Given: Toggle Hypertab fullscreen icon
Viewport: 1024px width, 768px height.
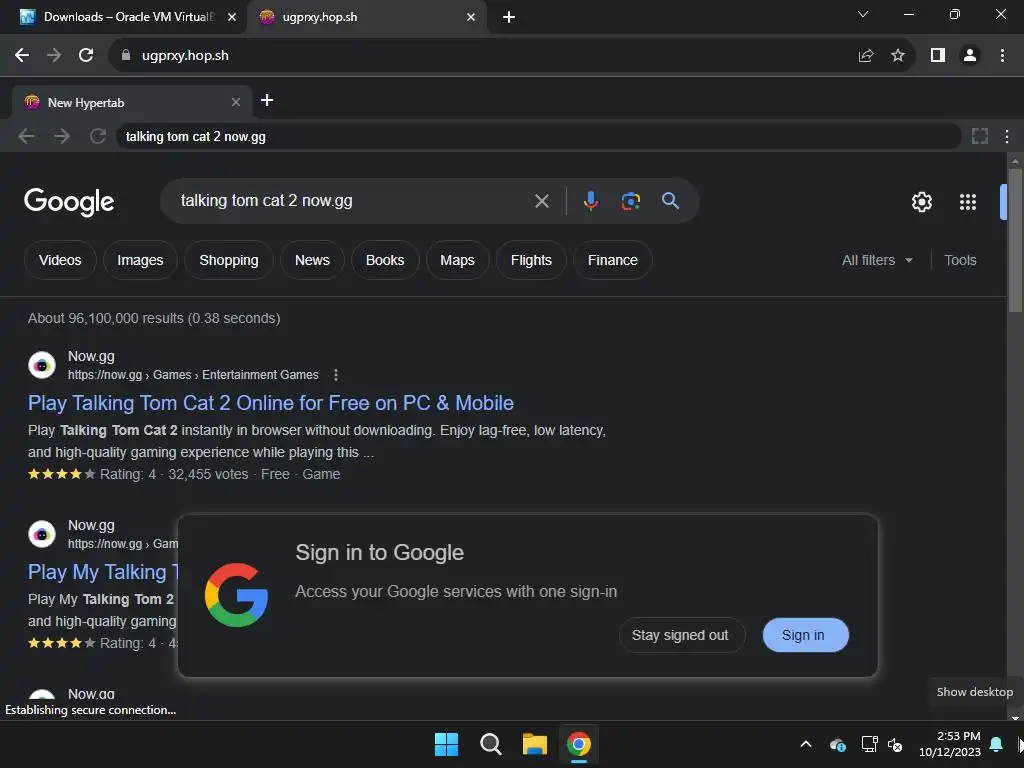Looking at the screenshot, I should point(980,136).
